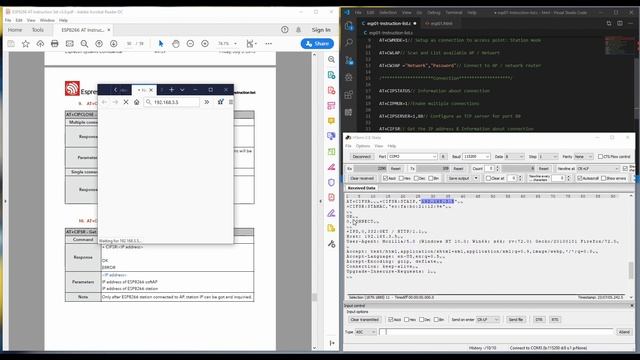Open the yellow Comment tool in Acrobat sidebar
640x360 pixels.
(331, 121)
